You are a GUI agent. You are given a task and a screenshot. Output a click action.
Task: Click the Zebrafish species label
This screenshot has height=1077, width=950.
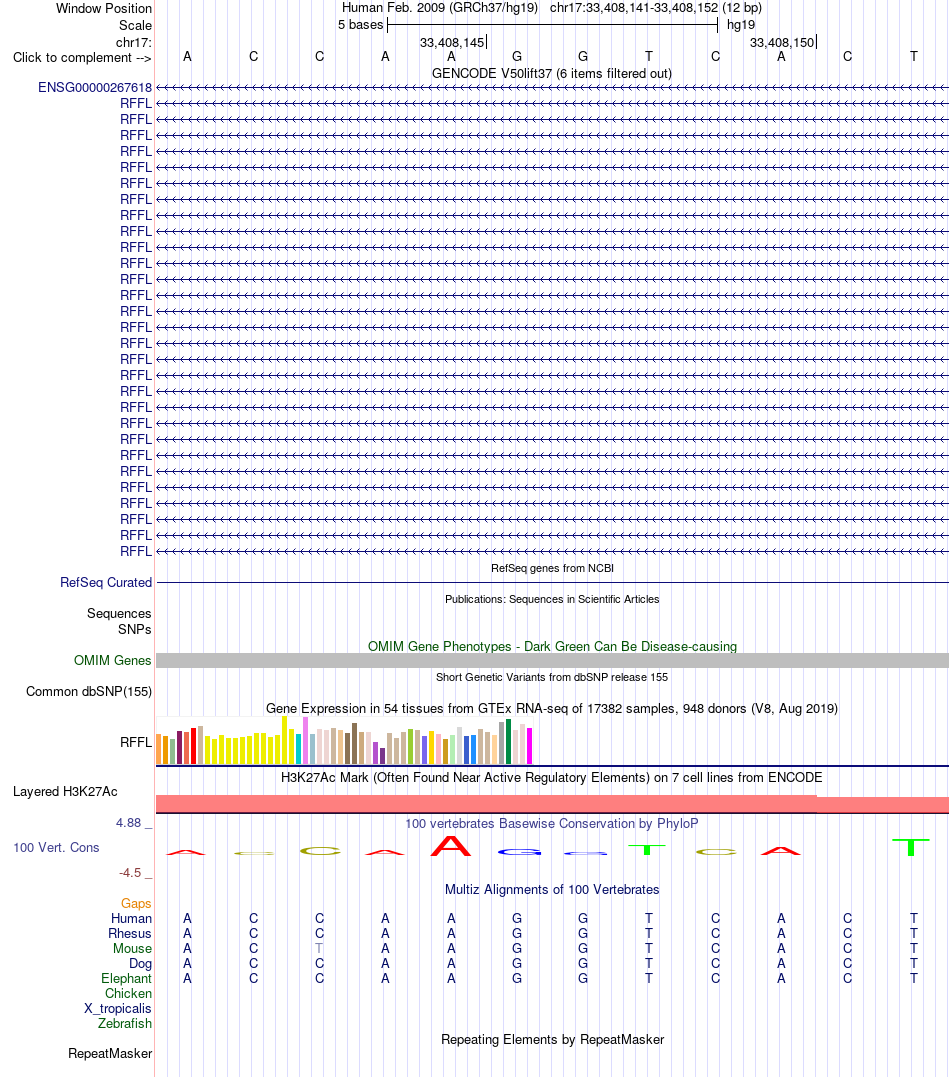pos(124,1023)
